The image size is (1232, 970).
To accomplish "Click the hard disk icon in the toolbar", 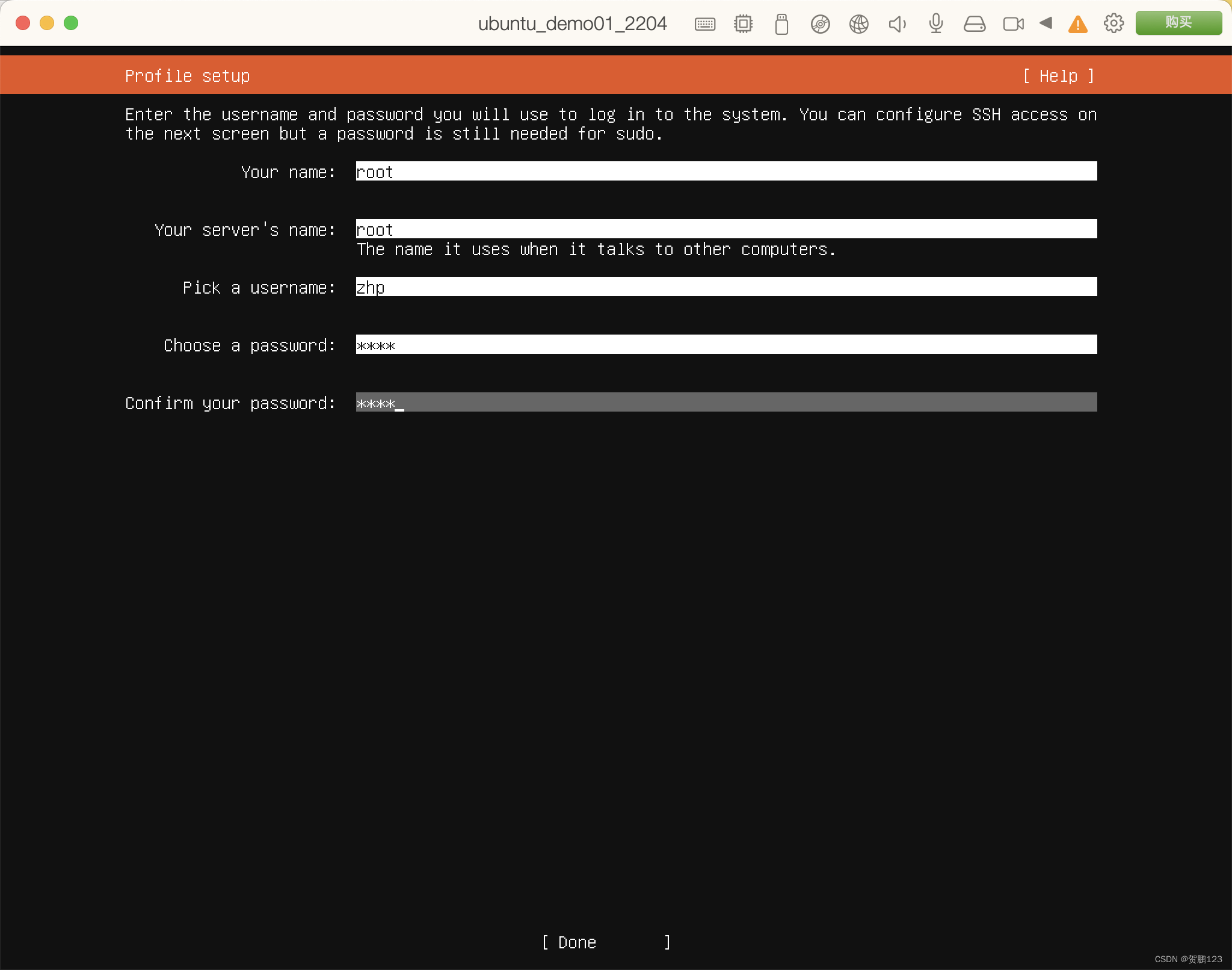I will point(975,23).
